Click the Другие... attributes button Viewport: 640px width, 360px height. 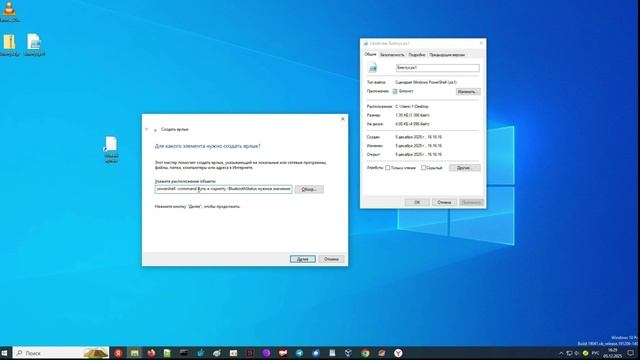point(464,168)
